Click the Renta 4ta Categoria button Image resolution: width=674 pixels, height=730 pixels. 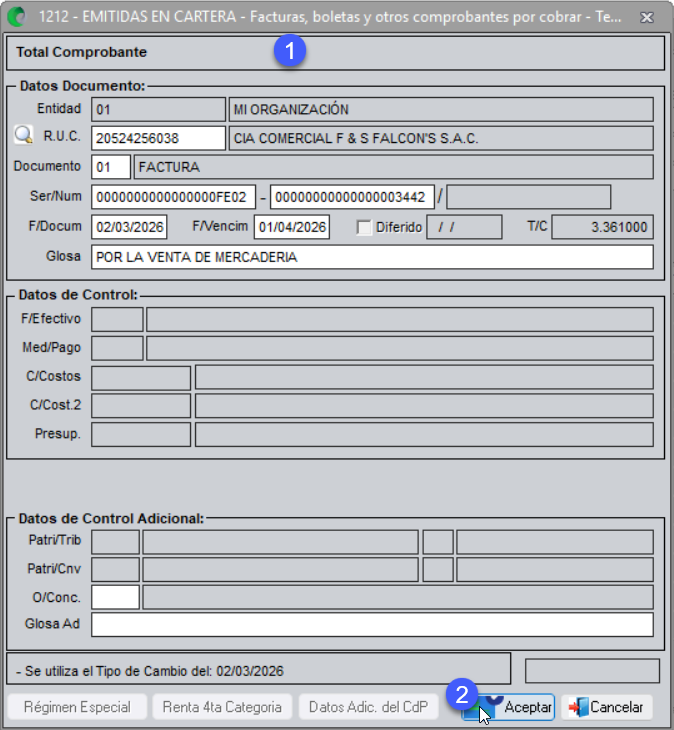click(222, 707)
